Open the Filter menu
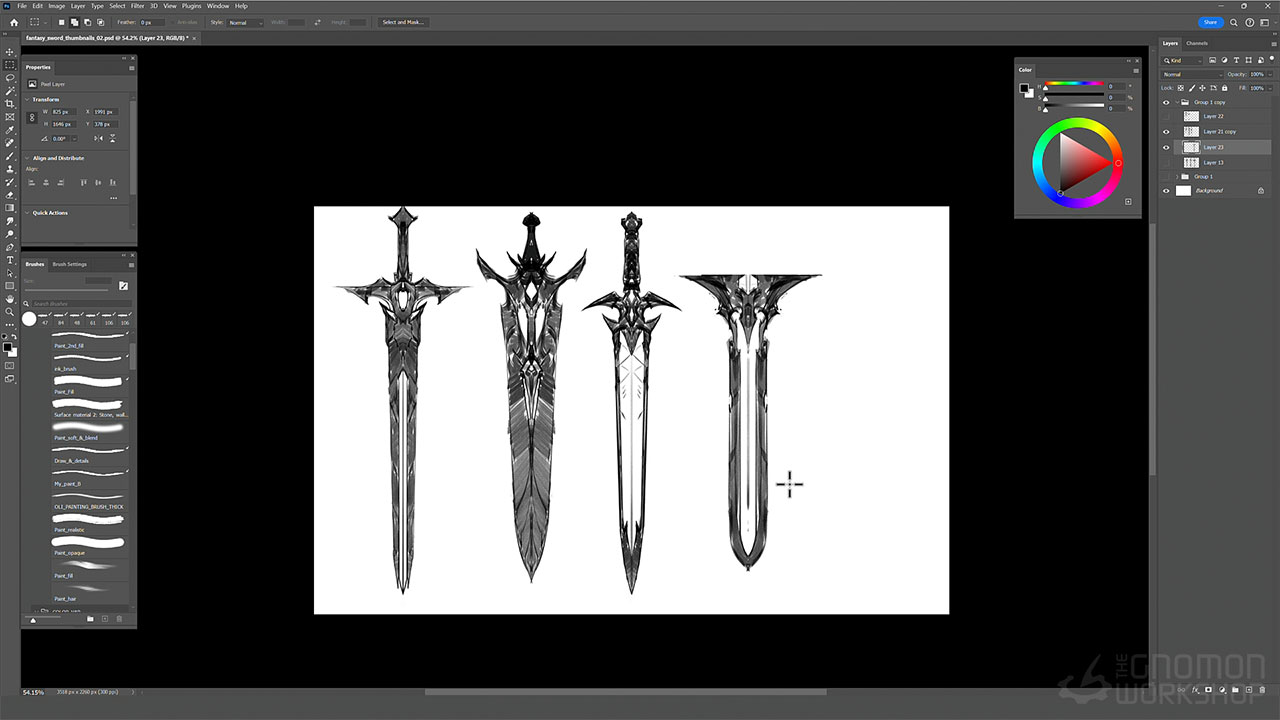The image size is (1280, 720). coord(138,6)
